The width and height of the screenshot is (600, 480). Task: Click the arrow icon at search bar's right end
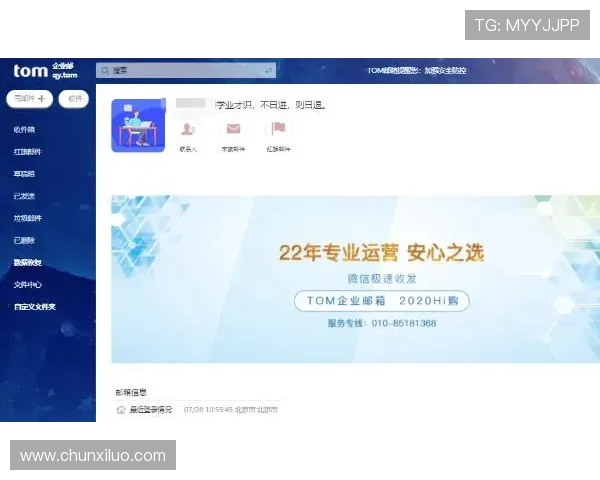pyautogui.click(x=269, y=70)
